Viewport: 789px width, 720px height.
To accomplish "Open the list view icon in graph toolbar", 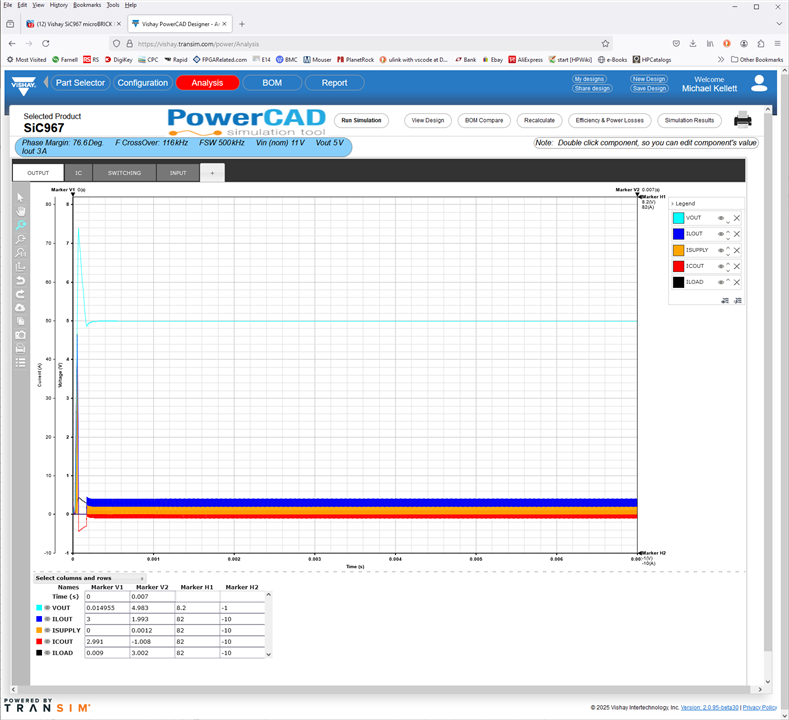I will pyautogui.click(x=20, y=362).
